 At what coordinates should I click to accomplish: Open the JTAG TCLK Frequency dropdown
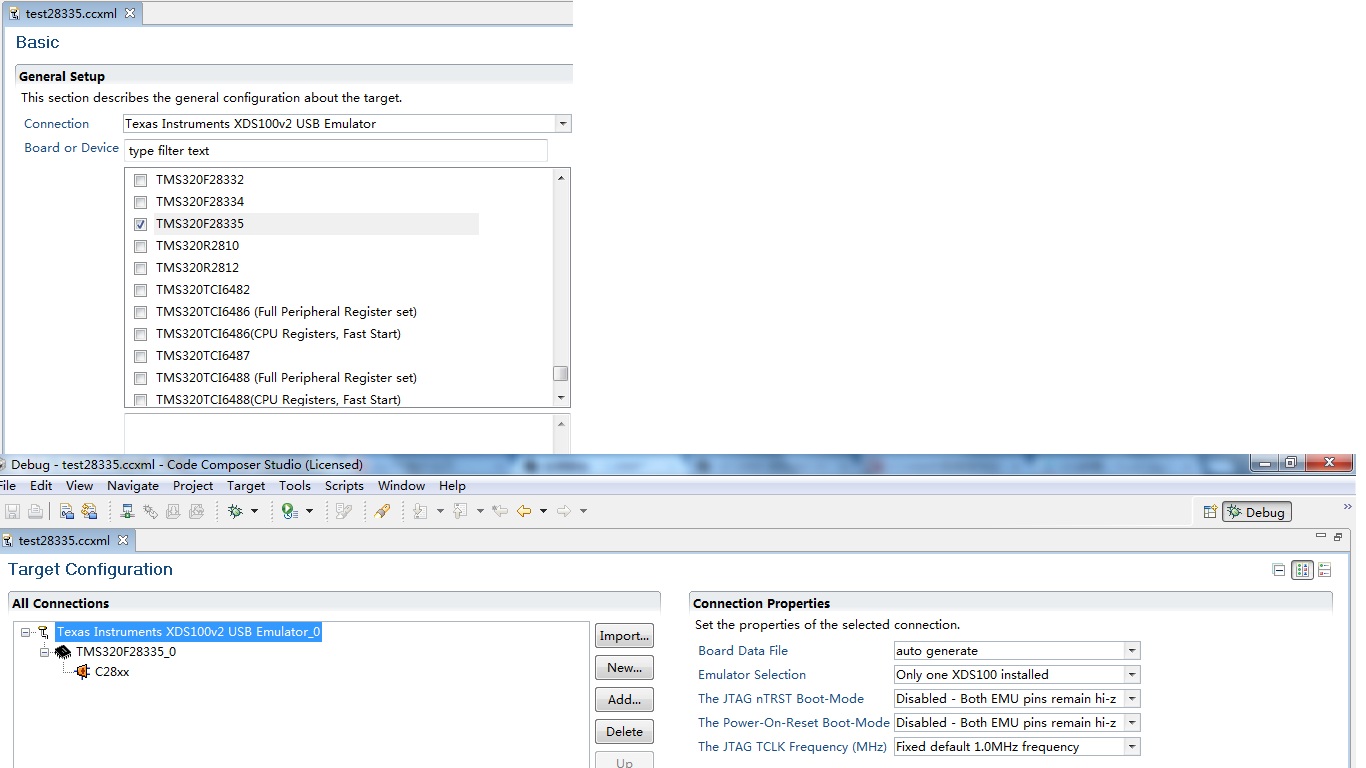point(1132,747)
